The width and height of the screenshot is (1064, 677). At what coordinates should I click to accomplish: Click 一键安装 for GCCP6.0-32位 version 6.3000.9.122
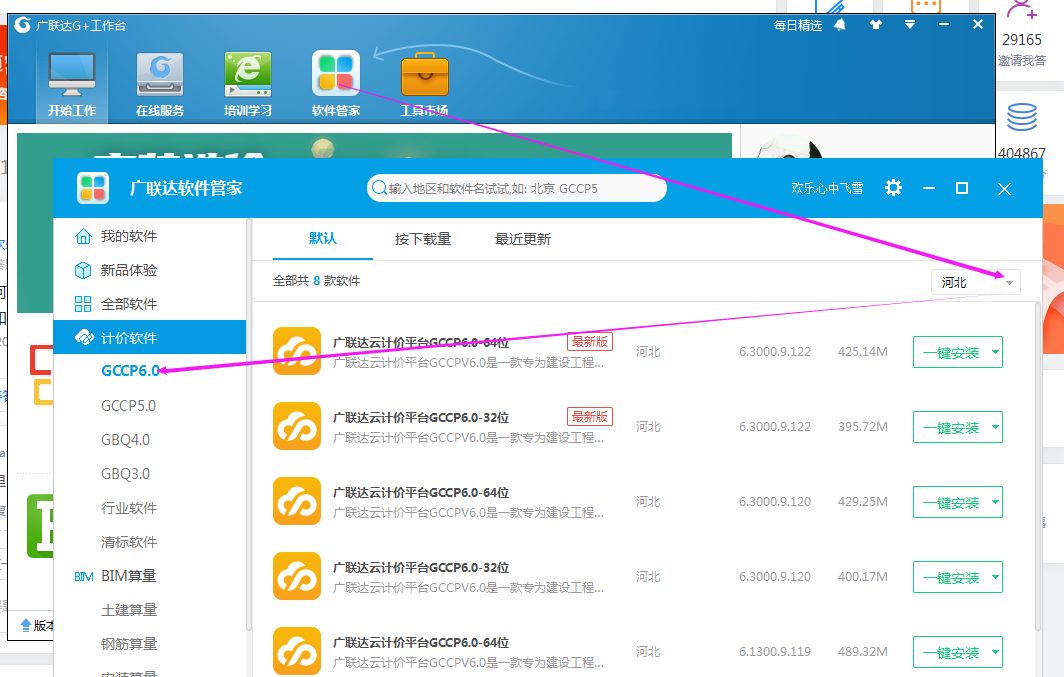click(951, 427)
